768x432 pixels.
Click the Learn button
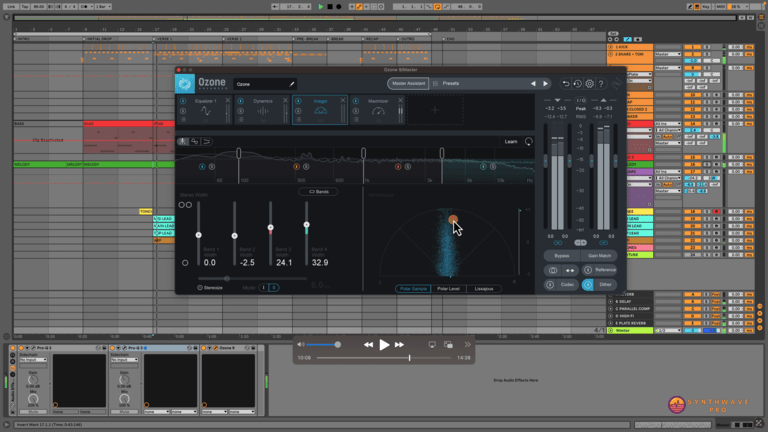[511, 142]
